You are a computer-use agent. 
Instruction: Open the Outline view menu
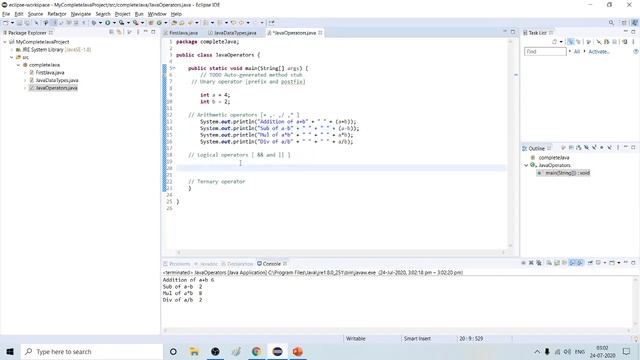pos(618,148)
